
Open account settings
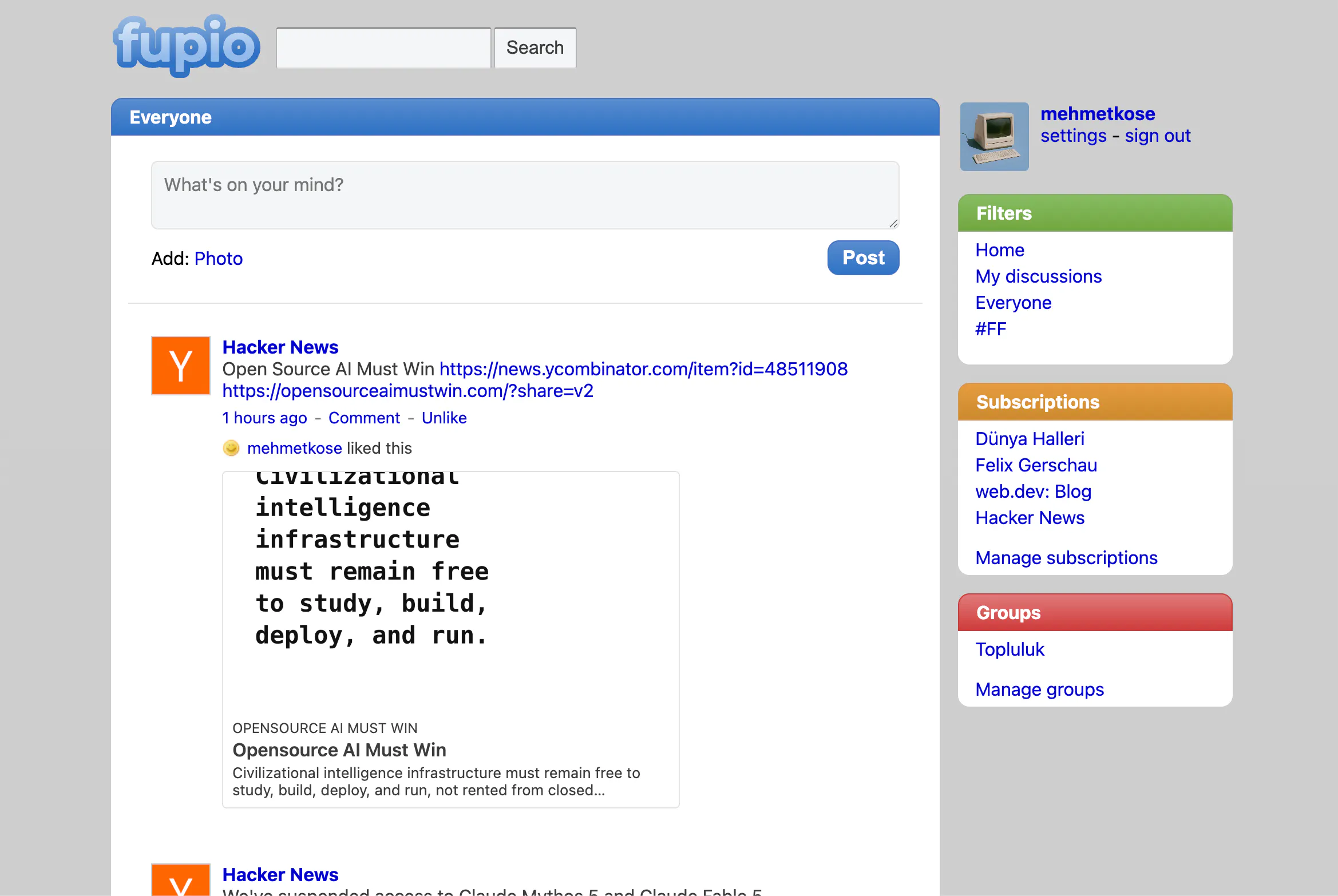[1074, 136]
